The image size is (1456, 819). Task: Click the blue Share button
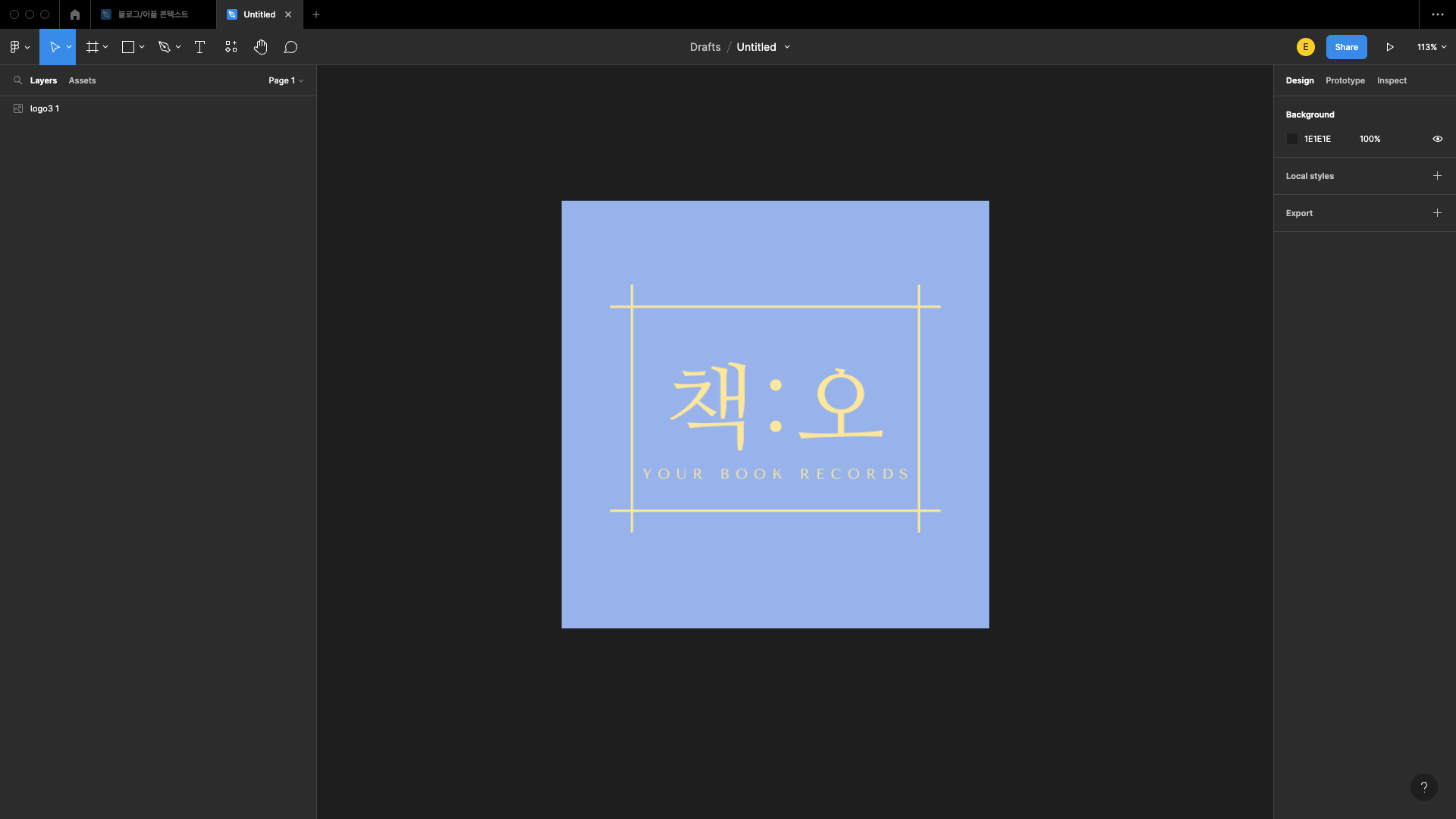click(1346, 47)
